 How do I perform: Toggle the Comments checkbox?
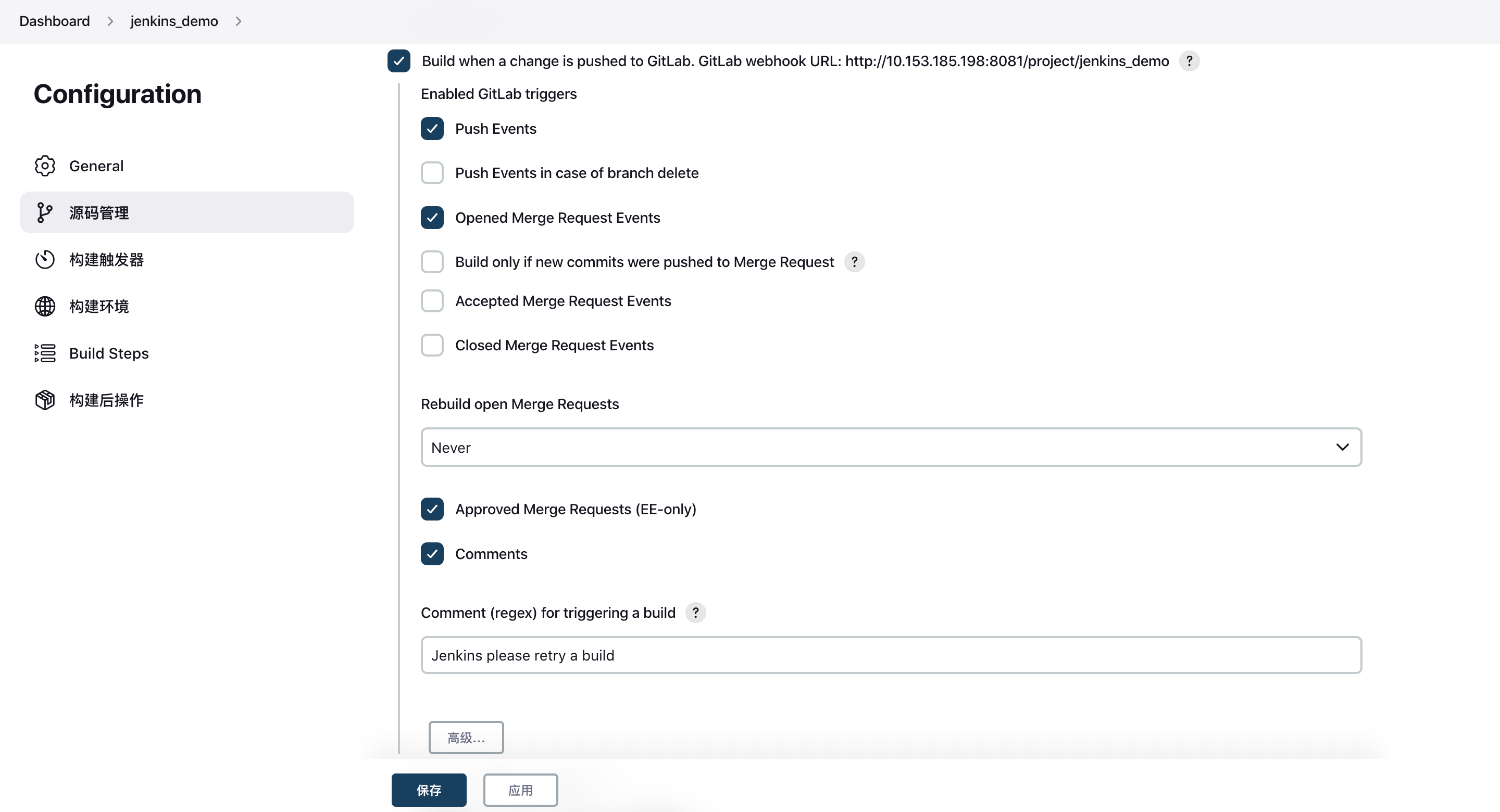(432, 554)
